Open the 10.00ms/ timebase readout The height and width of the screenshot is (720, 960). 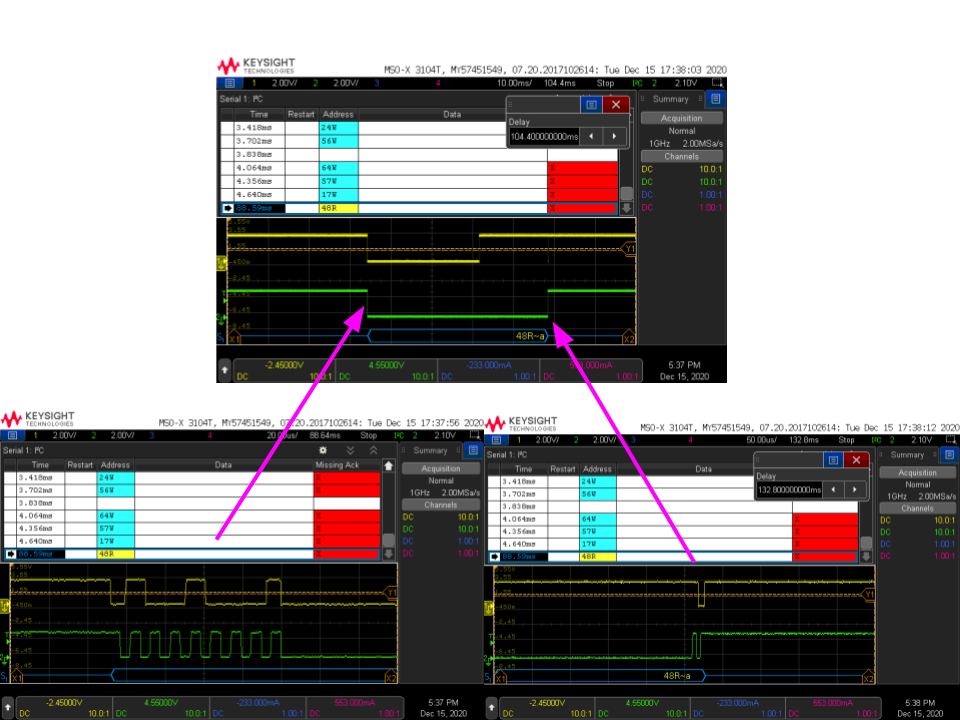[x=514, y=83]
